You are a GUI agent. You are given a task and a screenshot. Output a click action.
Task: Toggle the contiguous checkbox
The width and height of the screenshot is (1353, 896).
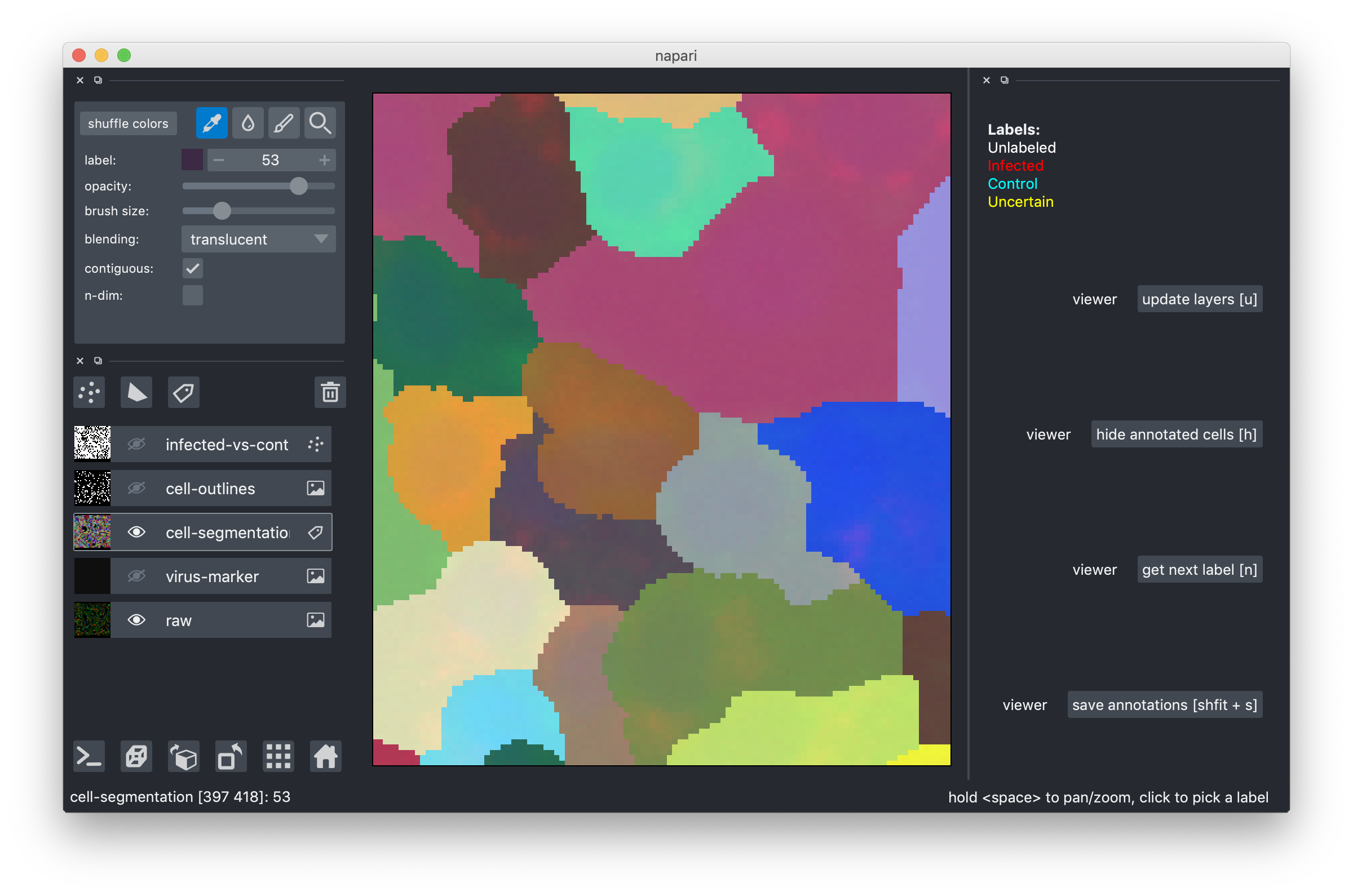(193, 268)
